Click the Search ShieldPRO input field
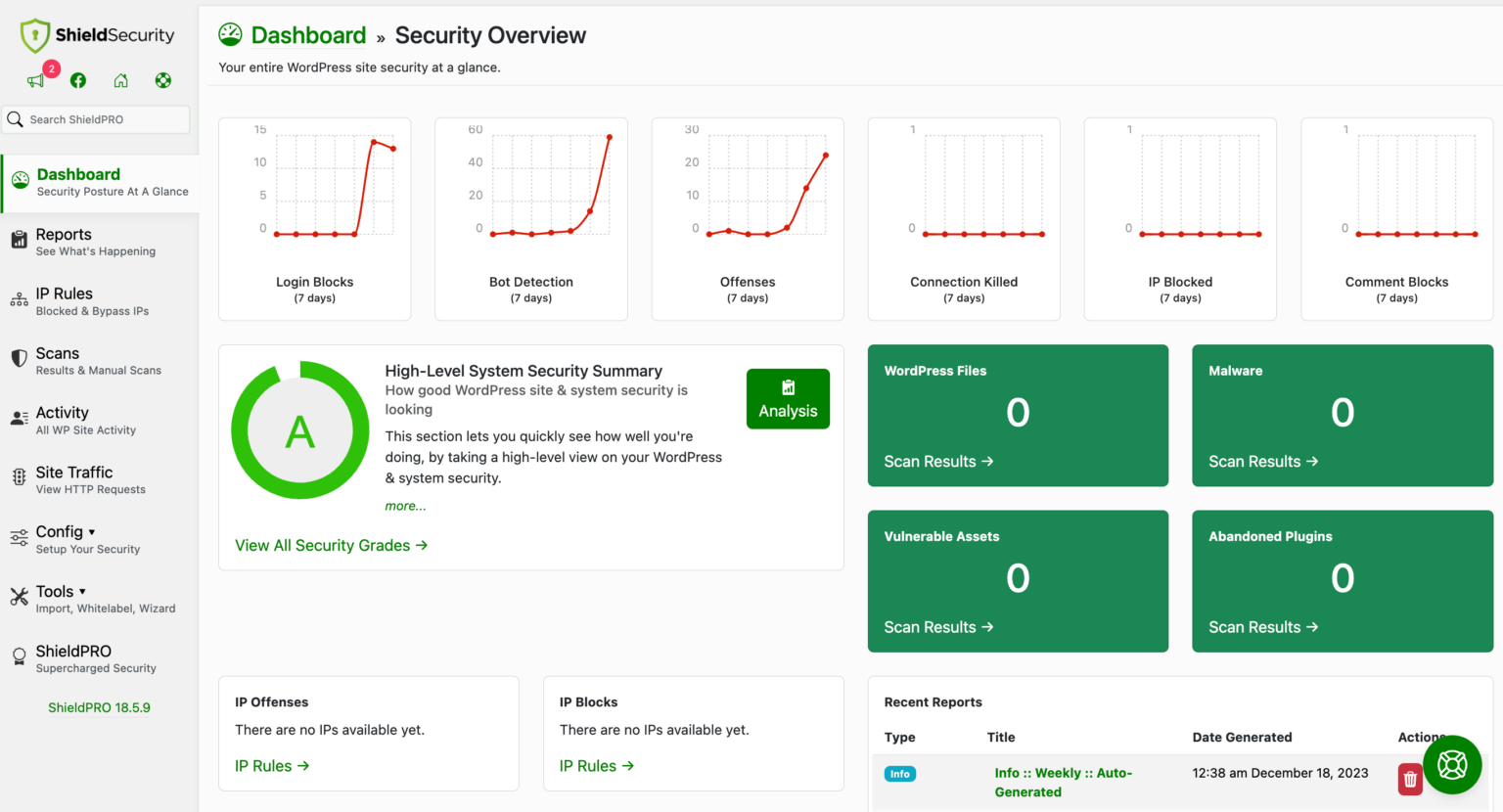The height and width of the screenshot is (812, 1503). click(95, 118)
